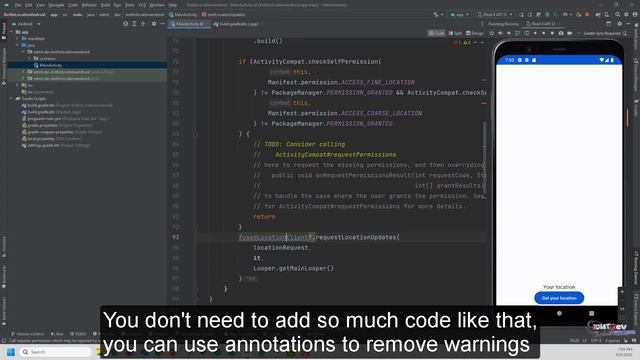The width and height of the screenshot is (640, 360).
Task: Tap the phone's recent apps square
Action: 591,313
